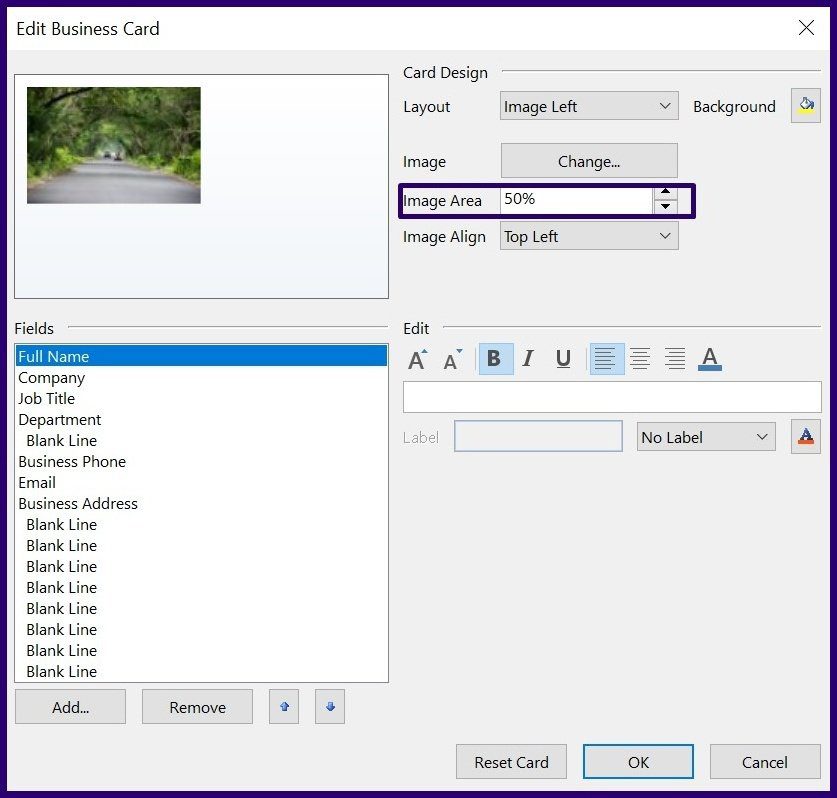Select the Department field
Viewport: 837px width, 798px height.
click(201, 420)
